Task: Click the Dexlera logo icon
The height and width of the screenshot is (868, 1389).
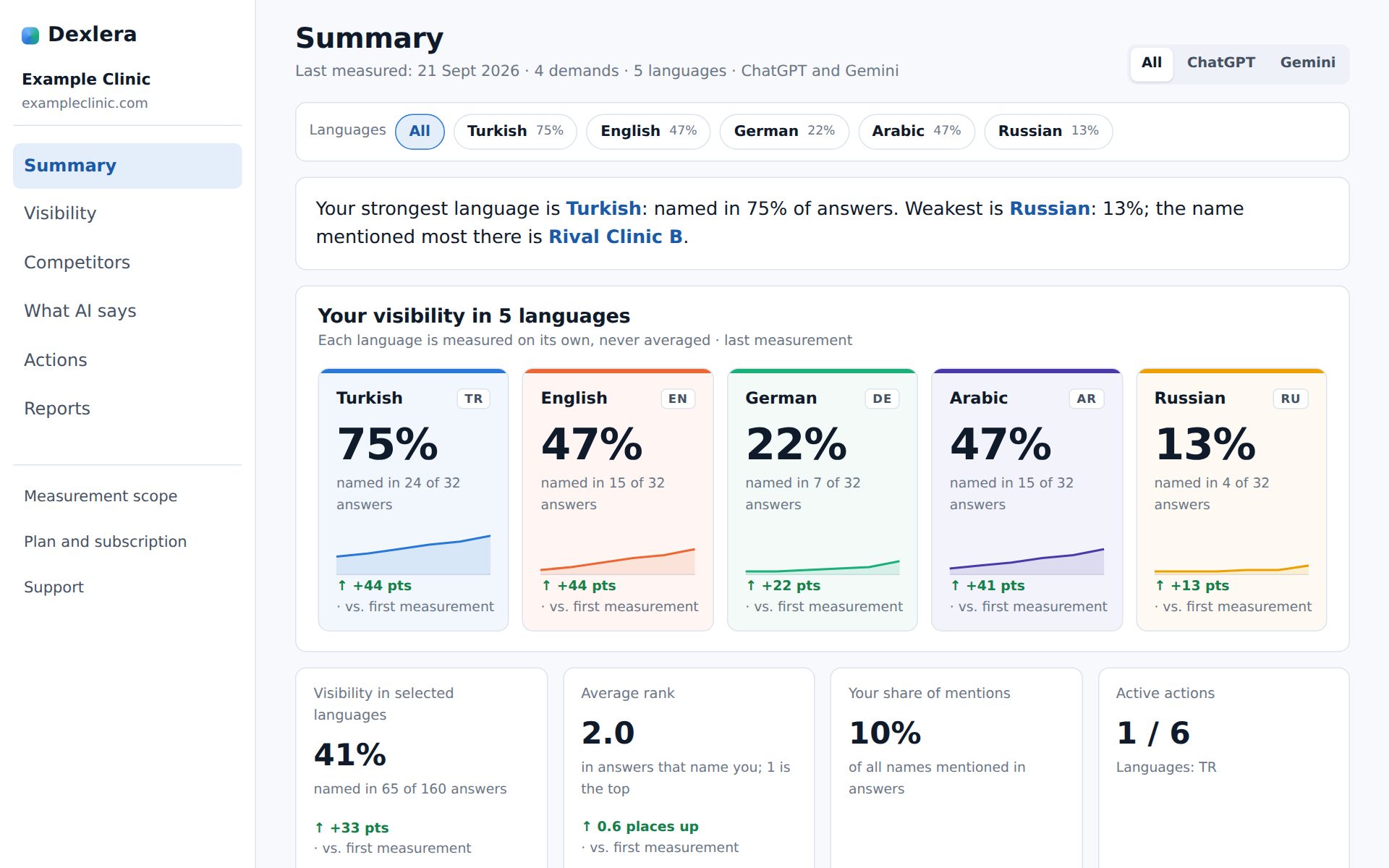Action: pyautogui.click(x=30, y=35)
